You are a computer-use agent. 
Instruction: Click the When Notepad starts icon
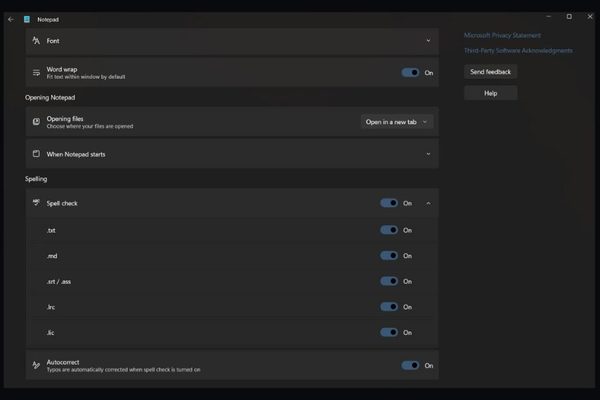click(x=36, y=154)
